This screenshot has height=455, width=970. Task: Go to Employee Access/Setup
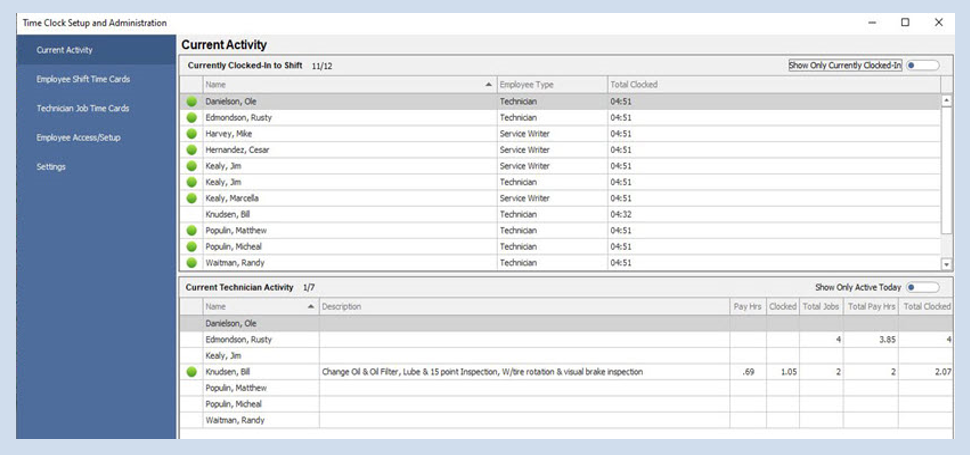[78, 137]
